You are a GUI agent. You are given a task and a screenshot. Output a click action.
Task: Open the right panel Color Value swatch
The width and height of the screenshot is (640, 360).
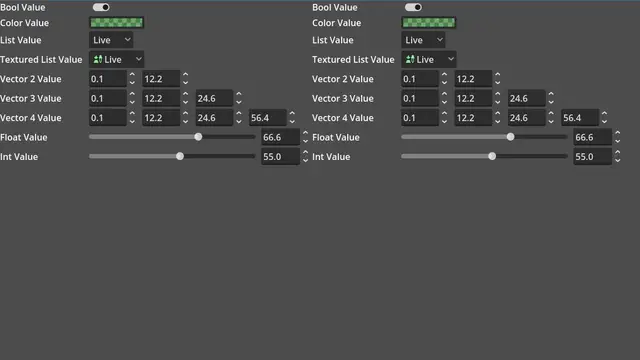(429, 23)
